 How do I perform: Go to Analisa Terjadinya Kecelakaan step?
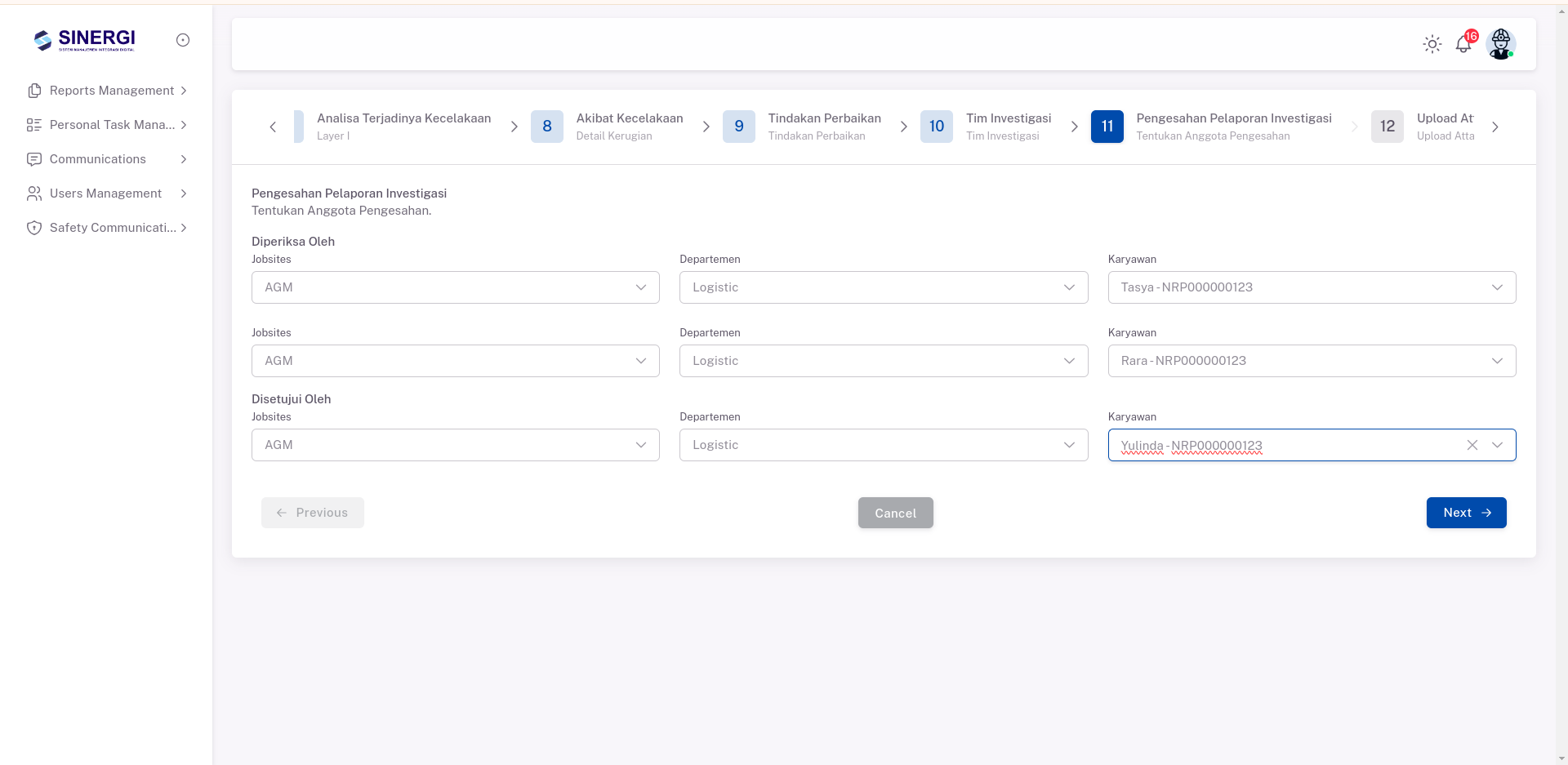click(394, 127)
